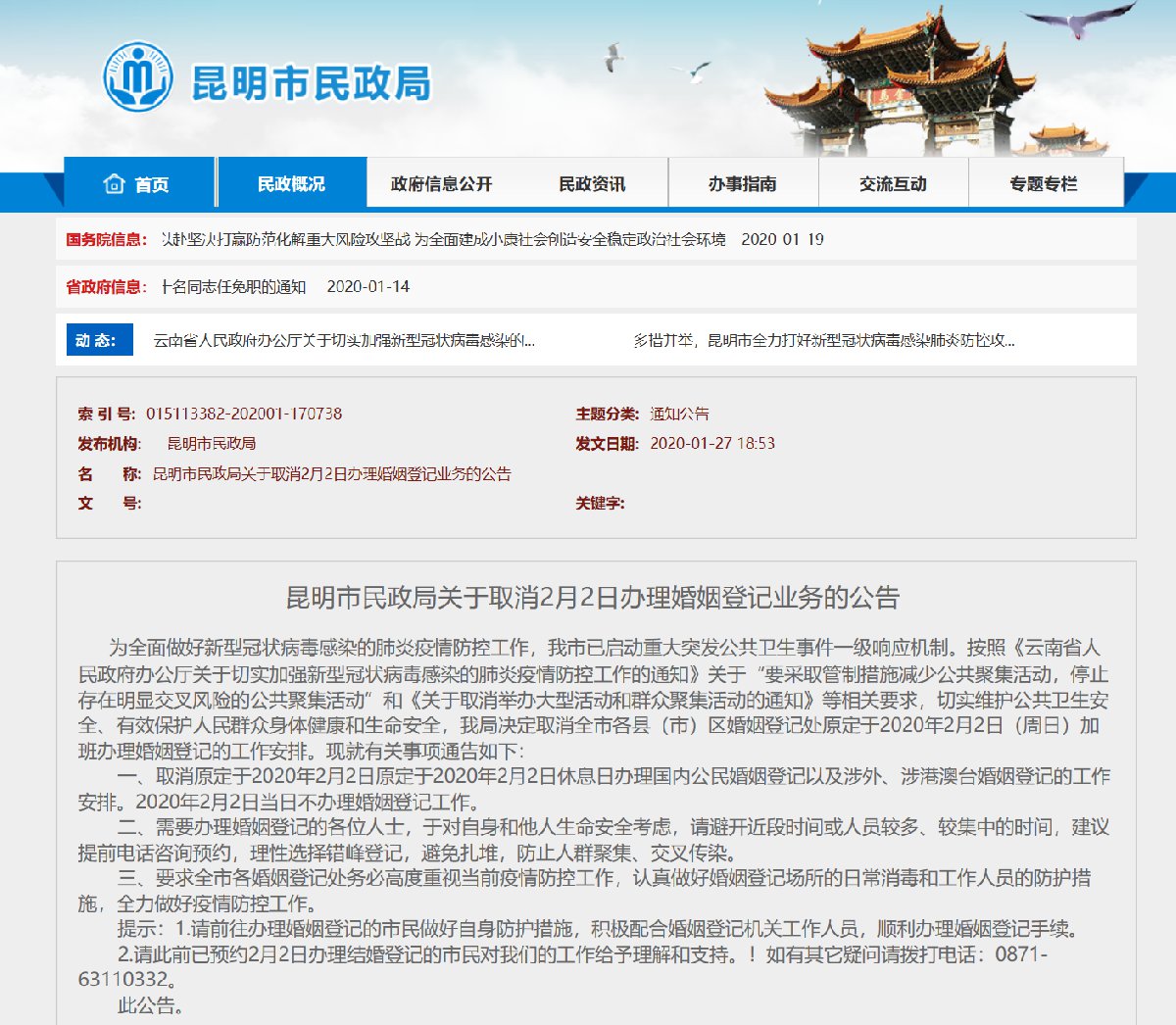
Task: Click the house icon beside 首页
Action: pos(115,184)
